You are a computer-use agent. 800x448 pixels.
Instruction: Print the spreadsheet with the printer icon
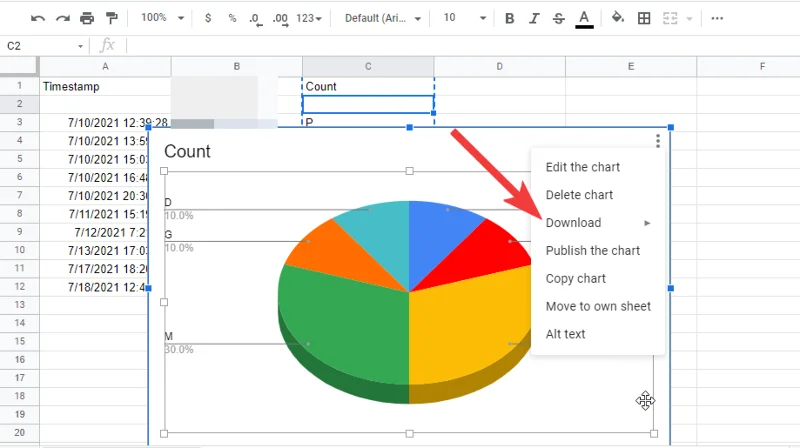point(87,19)
